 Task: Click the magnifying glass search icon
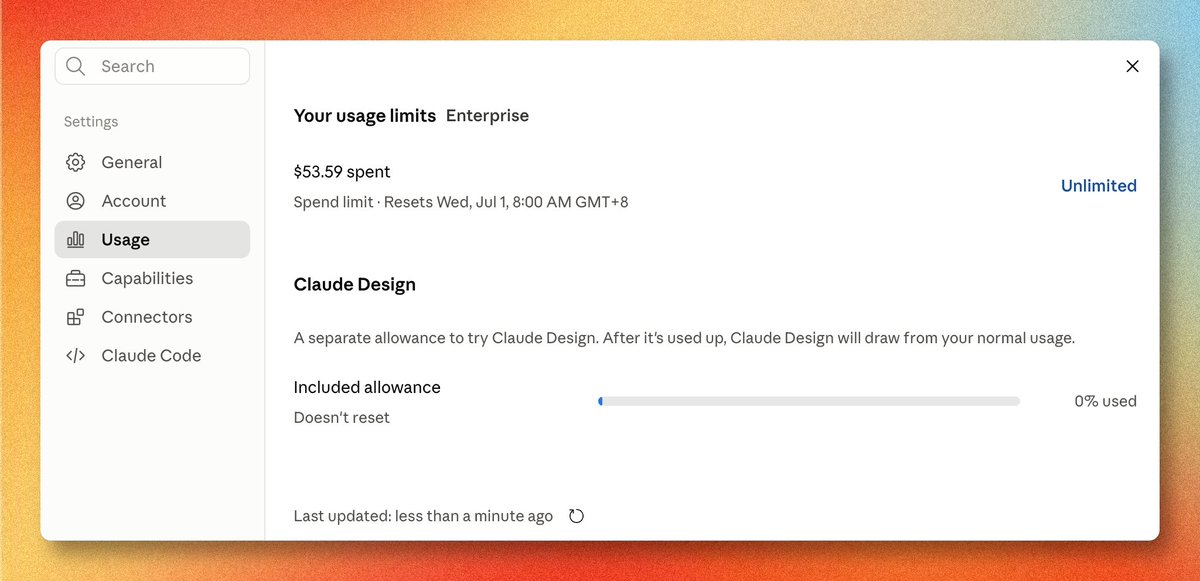click(76, 66)
